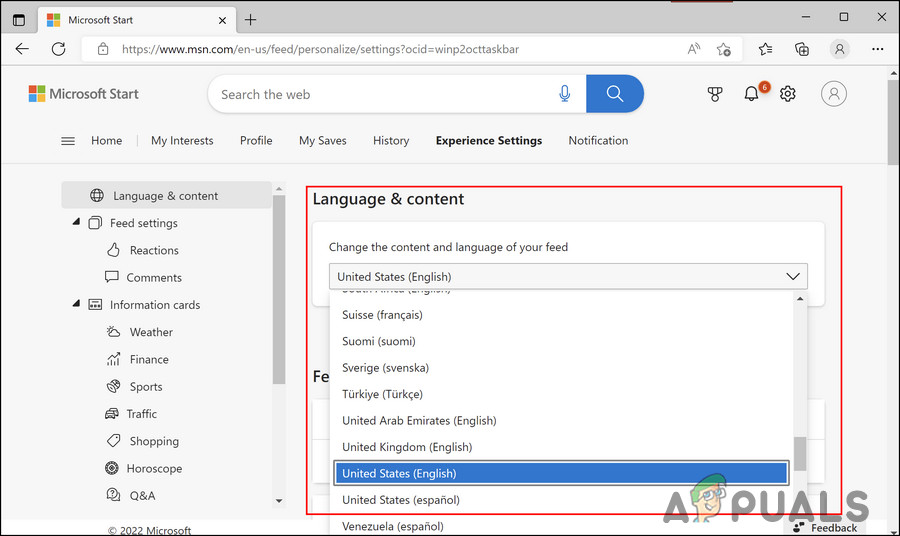Open Q&A card settings
The width and height of the screenshot is (900, 536).
pyautogui.click(x=142, y=496)
